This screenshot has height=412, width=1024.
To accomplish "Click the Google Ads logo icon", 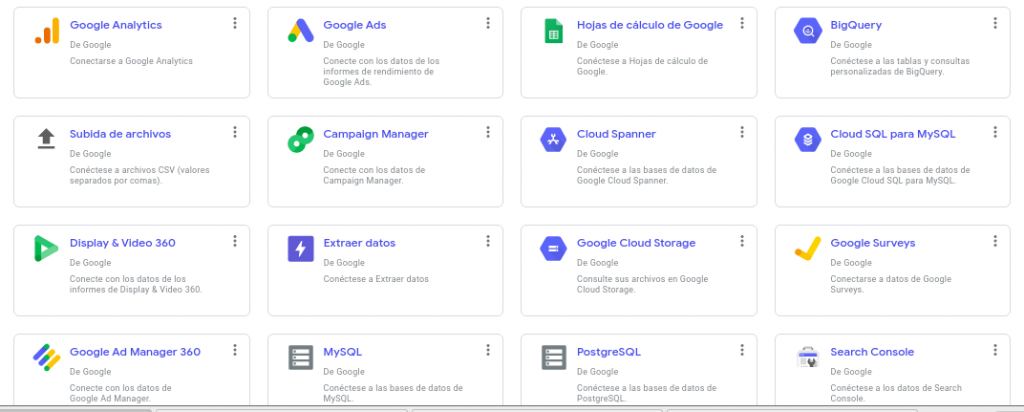I will click(x=300, y=31).
